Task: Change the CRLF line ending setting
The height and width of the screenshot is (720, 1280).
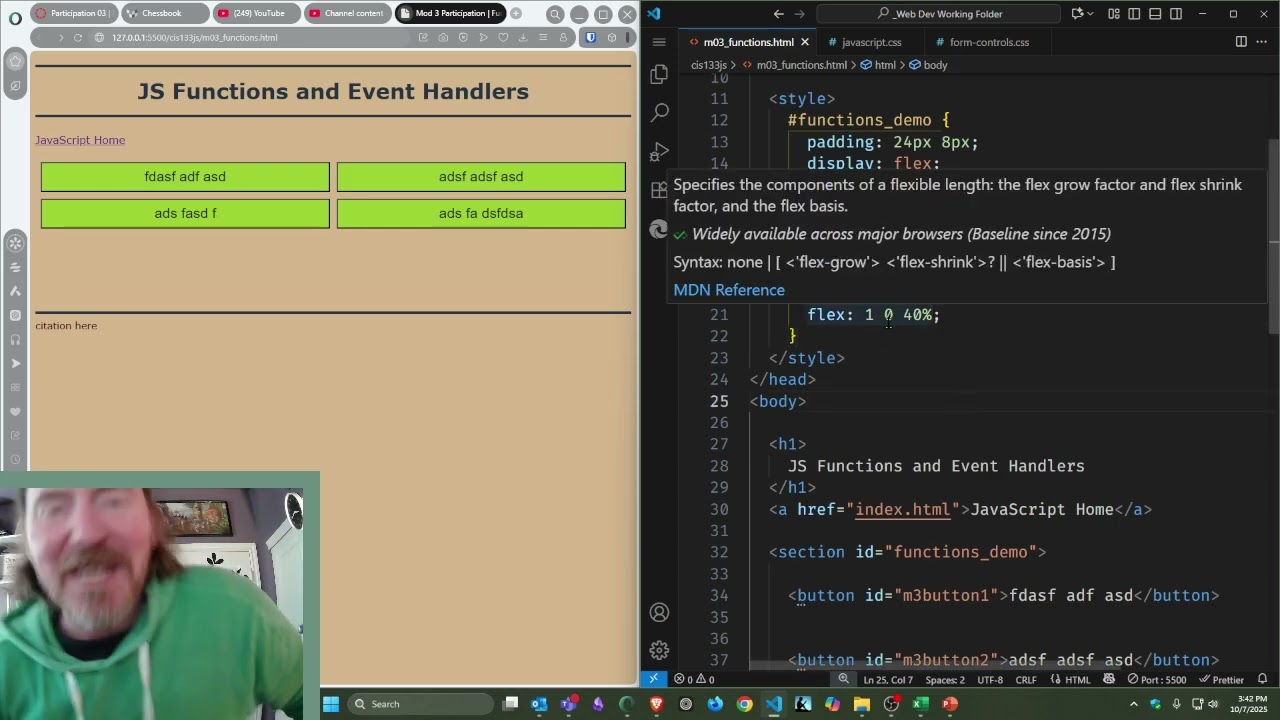Action: (x=1026, y=679)
